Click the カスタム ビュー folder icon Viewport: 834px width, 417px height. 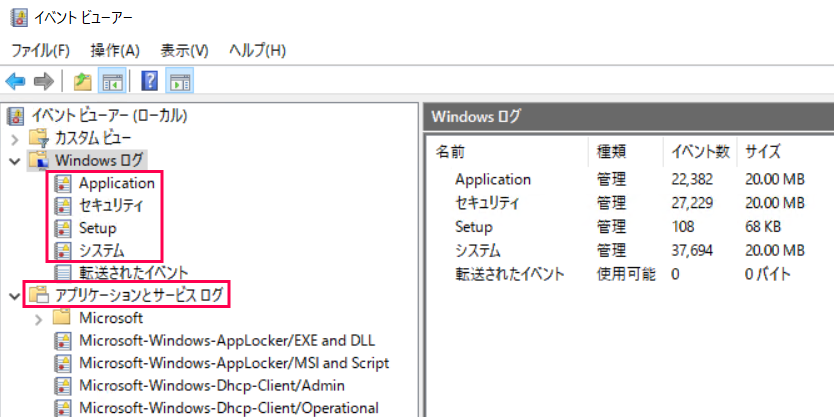(x=39, y=138)
